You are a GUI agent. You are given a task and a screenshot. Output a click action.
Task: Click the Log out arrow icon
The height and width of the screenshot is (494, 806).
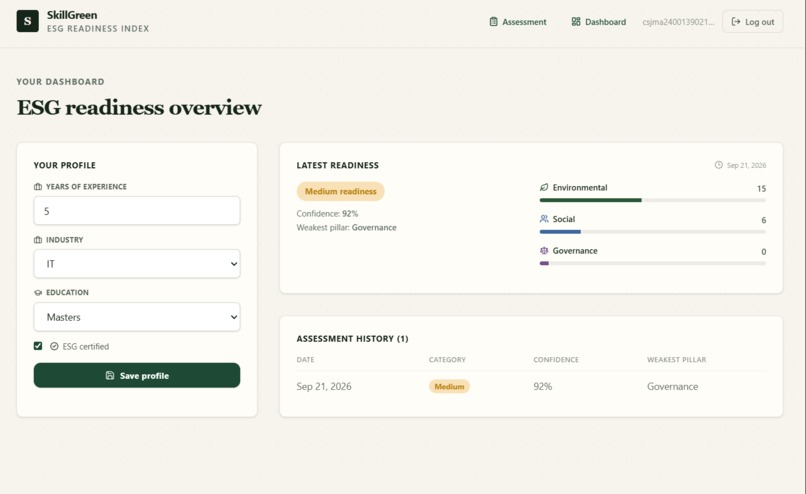[736, 22]
